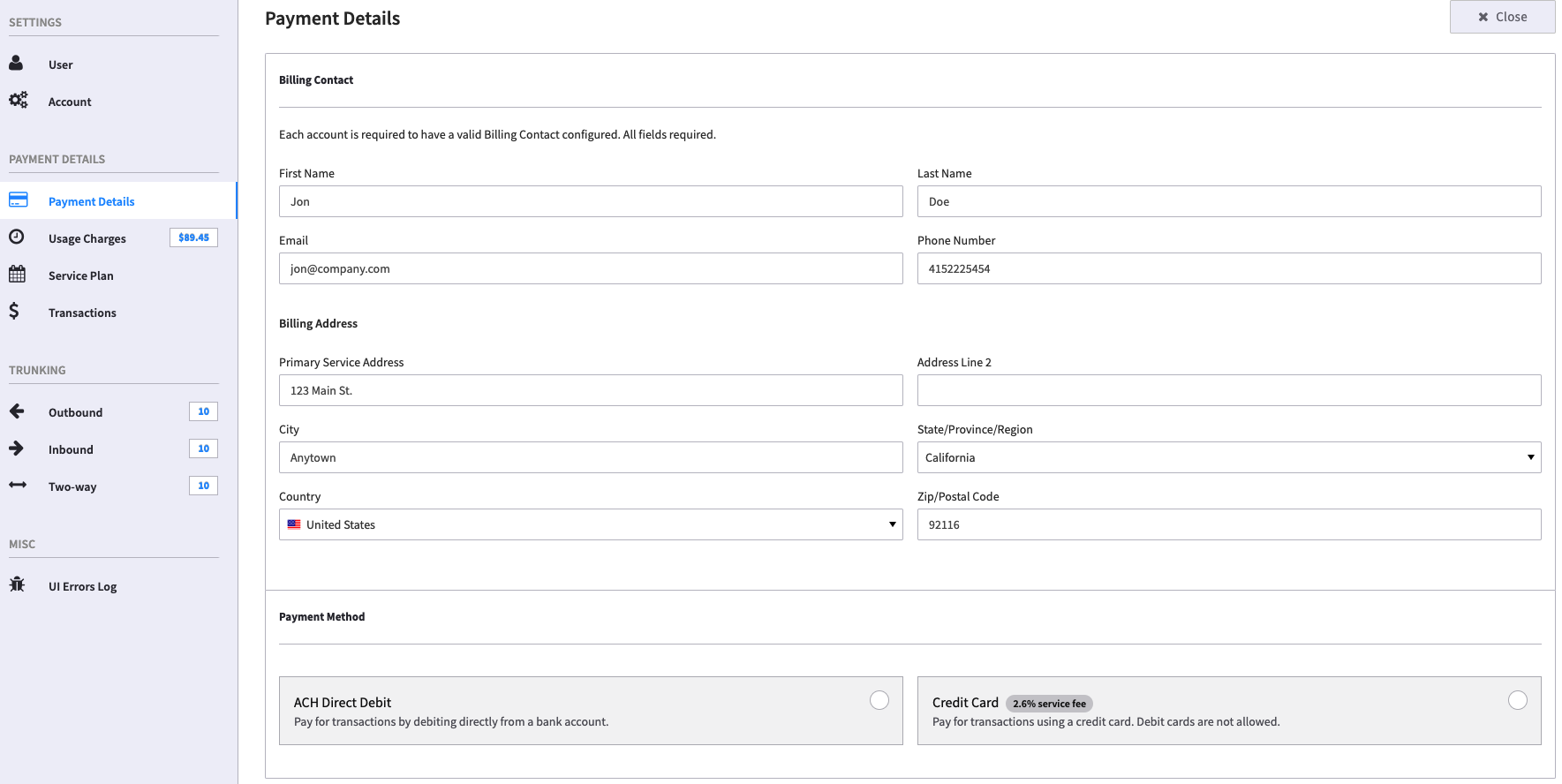
Task: Close the Payment Details panel
Action: 1502,17
